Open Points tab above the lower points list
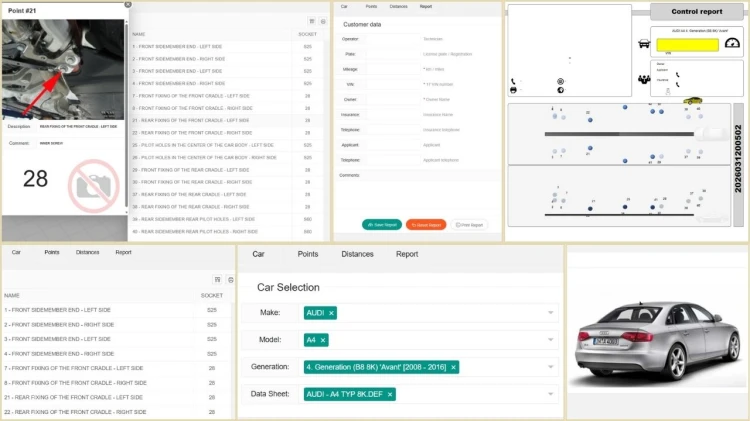Image resolution: width=750 pixels, height=421 pixels. 52,252
